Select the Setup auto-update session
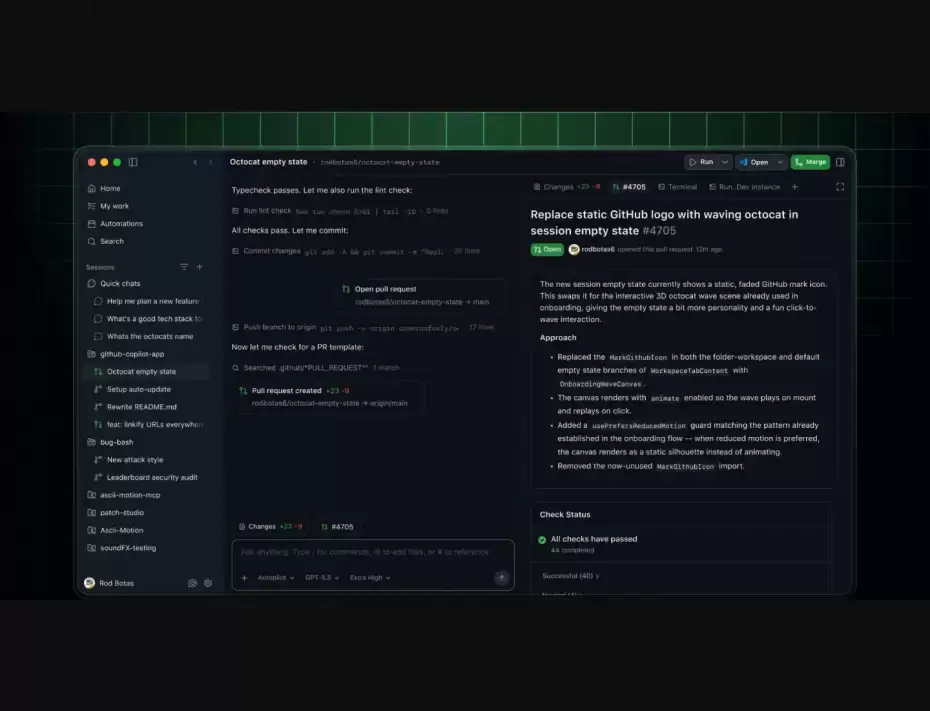 click(x=139, y=389)
